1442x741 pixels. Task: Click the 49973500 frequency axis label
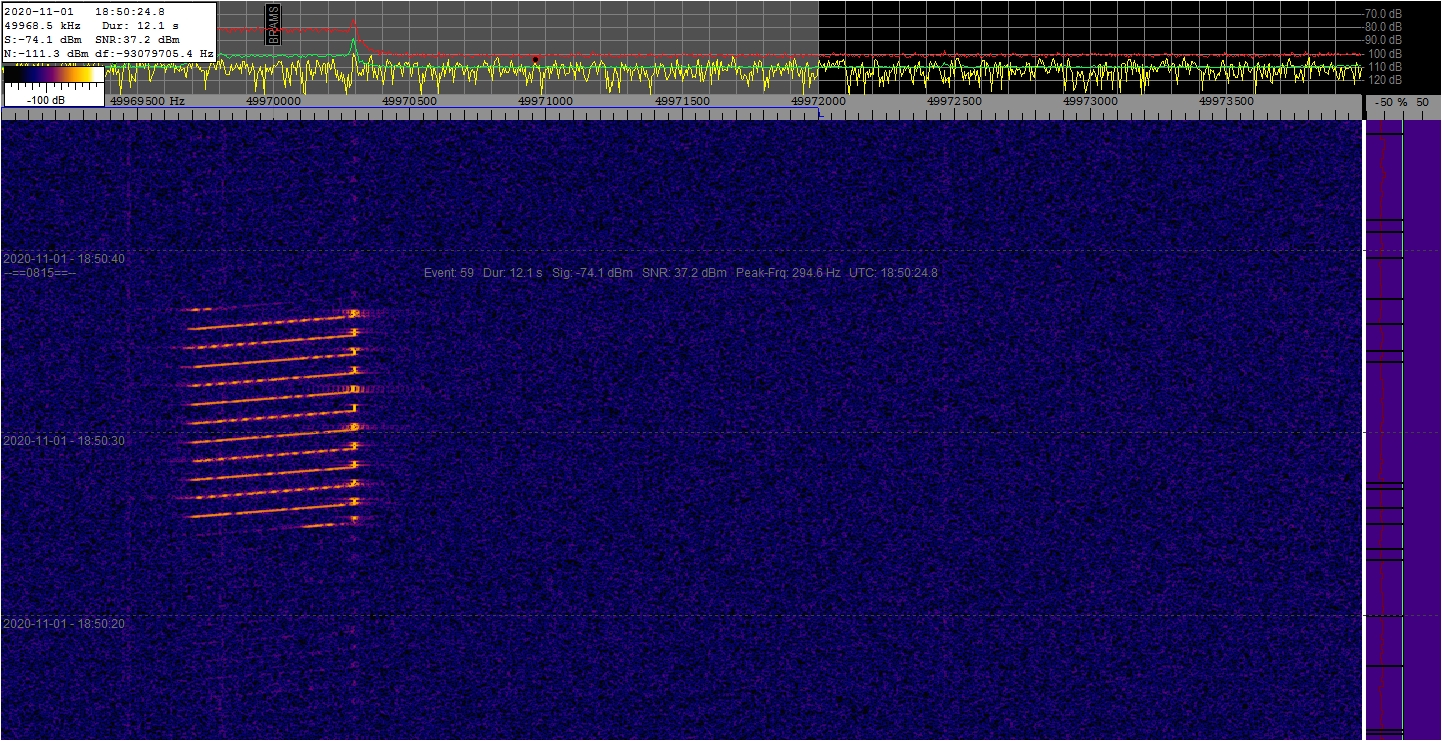tap(1227, 101)
